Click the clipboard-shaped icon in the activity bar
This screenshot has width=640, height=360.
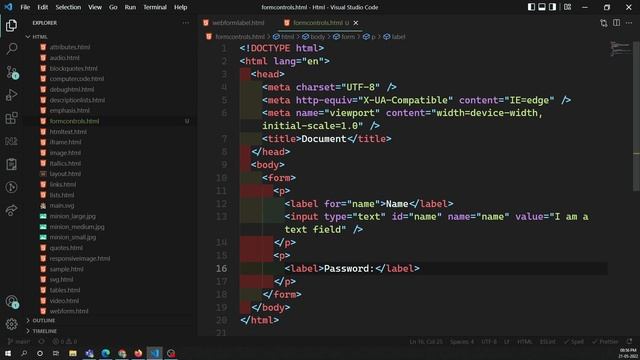tap(11, 164)
